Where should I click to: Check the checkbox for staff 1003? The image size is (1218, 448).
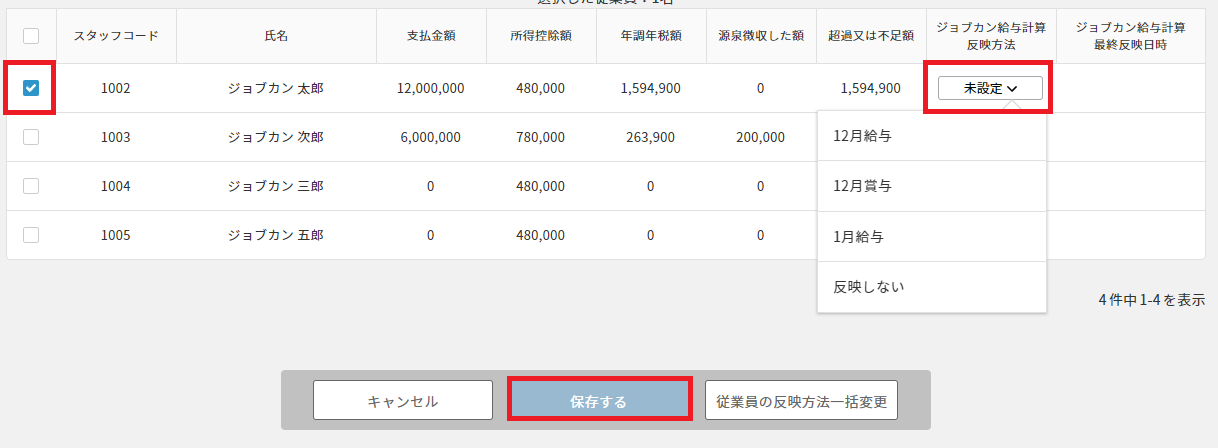(31, 137)
